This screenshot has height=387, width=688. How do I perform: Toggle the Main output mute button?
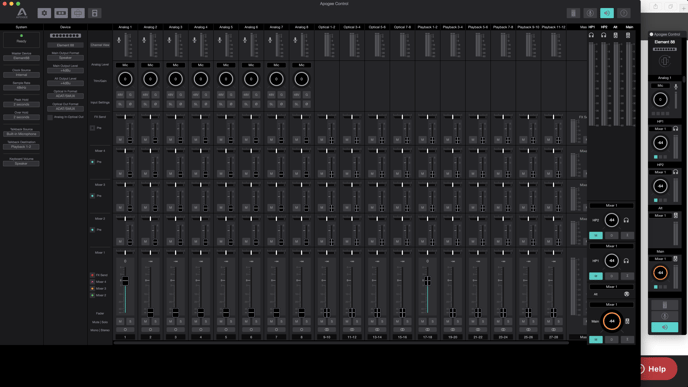click(x=595, y=339)
